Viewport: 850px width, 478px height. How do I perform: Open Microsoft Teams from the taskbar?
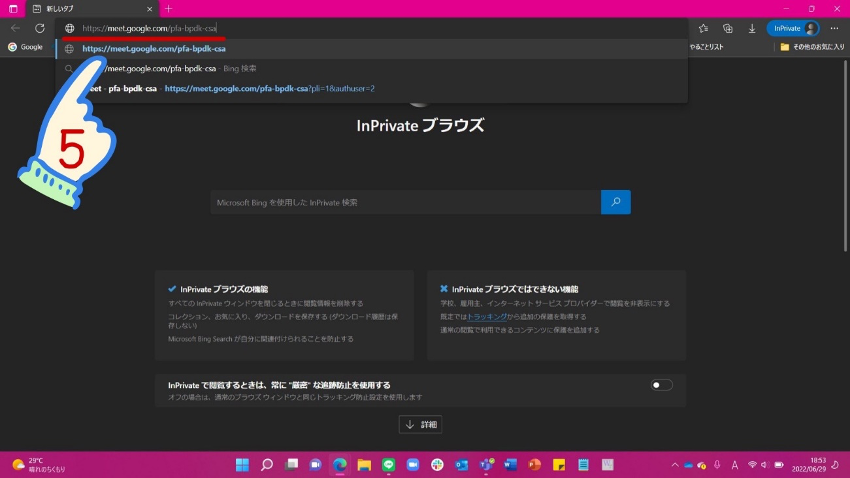point(486,464)
